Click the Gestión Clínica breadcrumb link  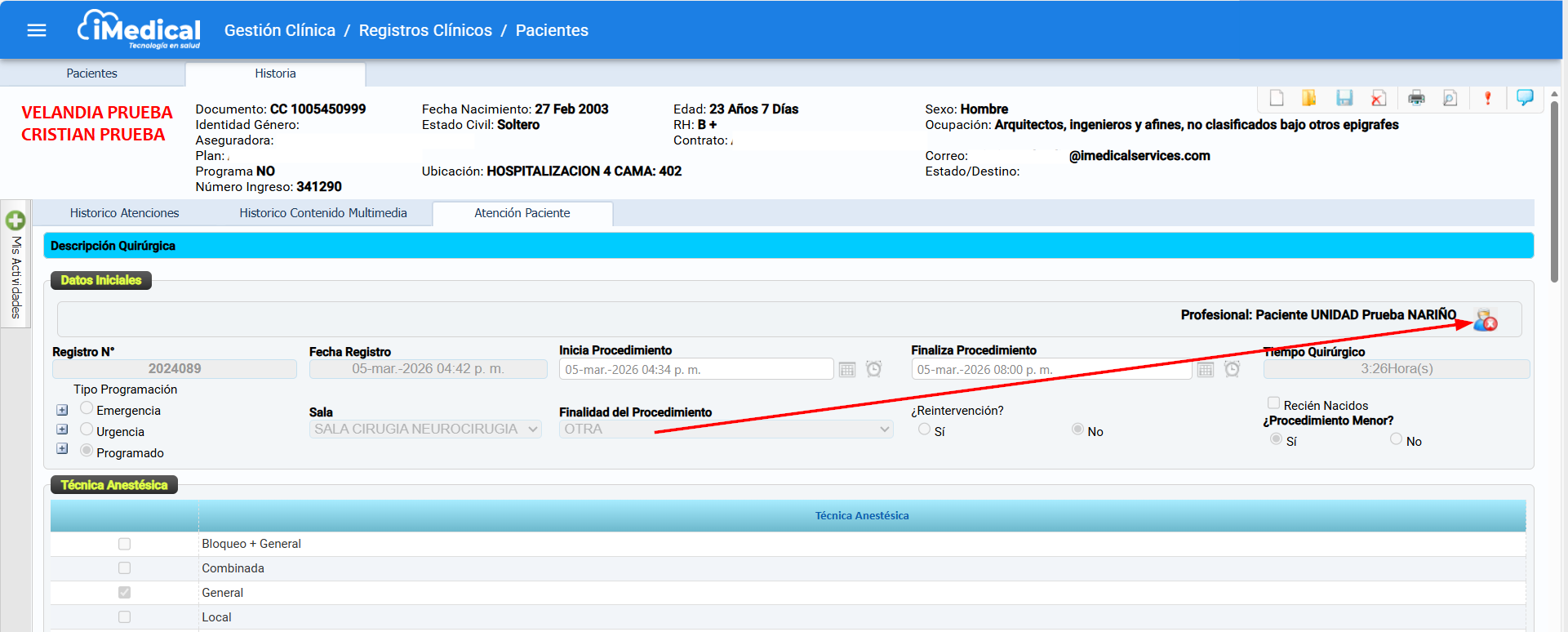pyautogui.click(x=279, y=30)
